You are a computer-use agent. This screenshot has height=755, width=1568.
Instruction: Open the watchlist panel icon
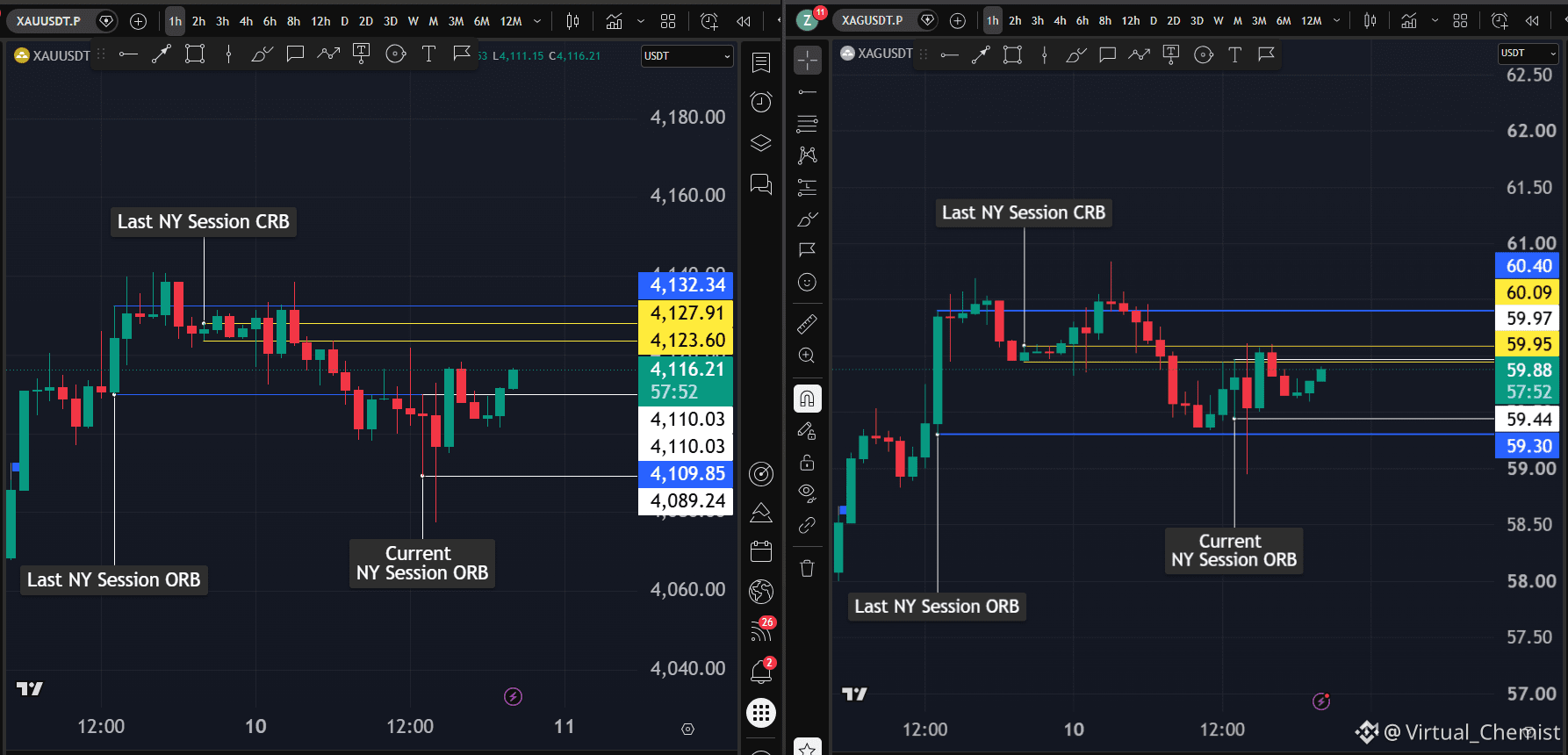761,62
